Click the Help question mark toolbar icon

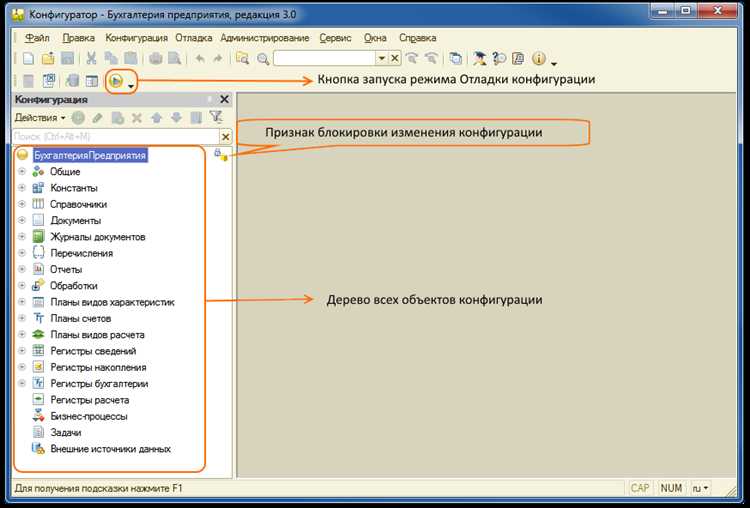[x=497, y=59]
